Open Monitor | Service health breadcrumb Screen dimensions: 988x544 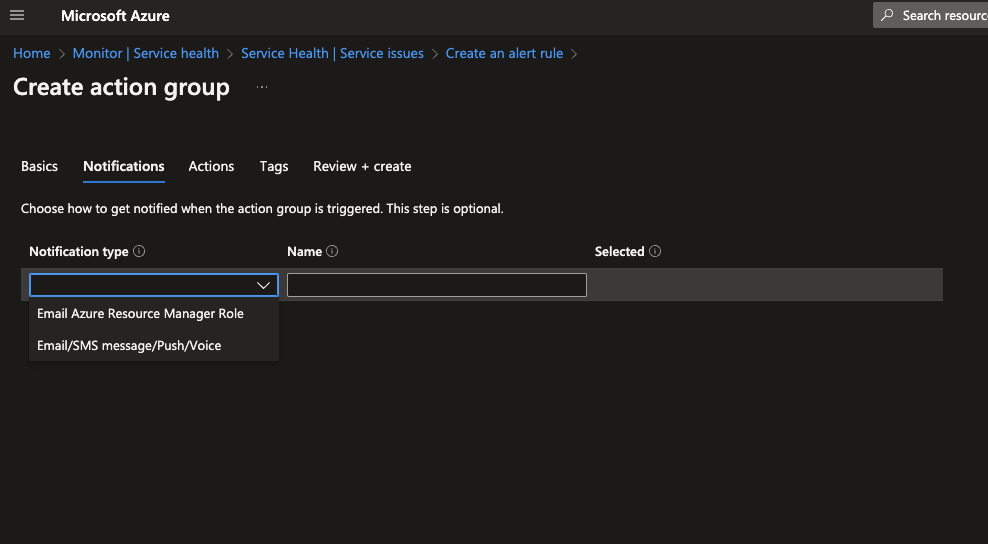tap(146, 54)
